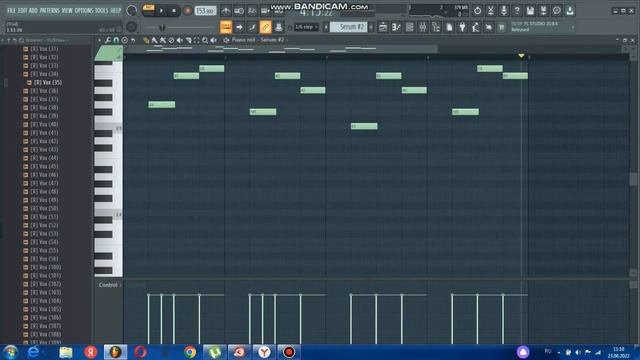This screenshot has height=360, width=640.
Task: Open the Tempo tapper
Action: [x=476, y=27]
